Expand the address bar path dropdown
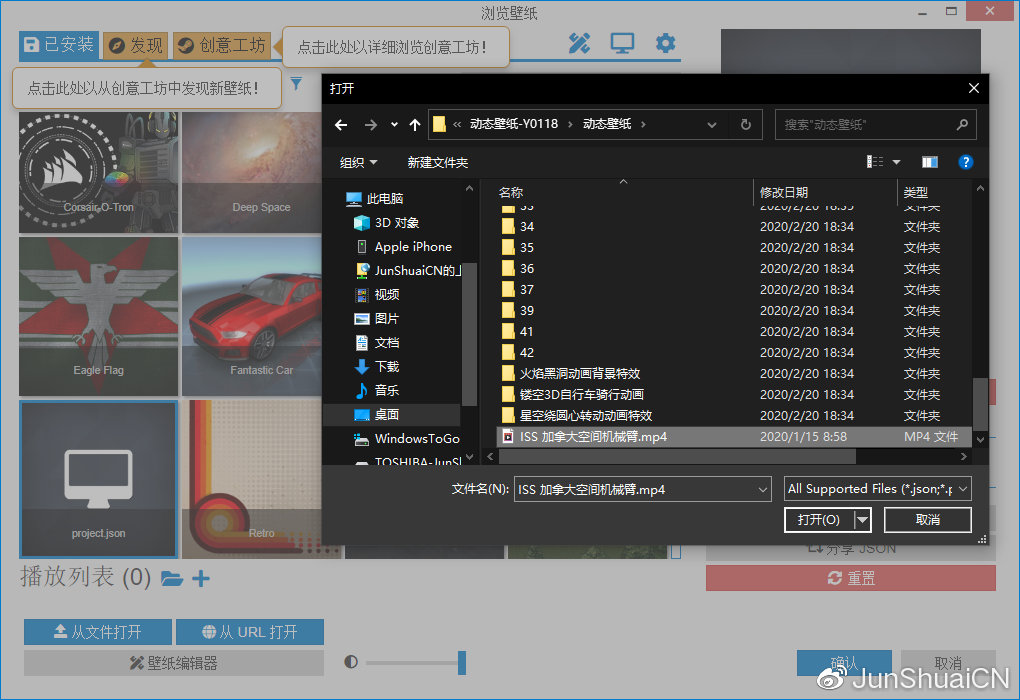 712,125
